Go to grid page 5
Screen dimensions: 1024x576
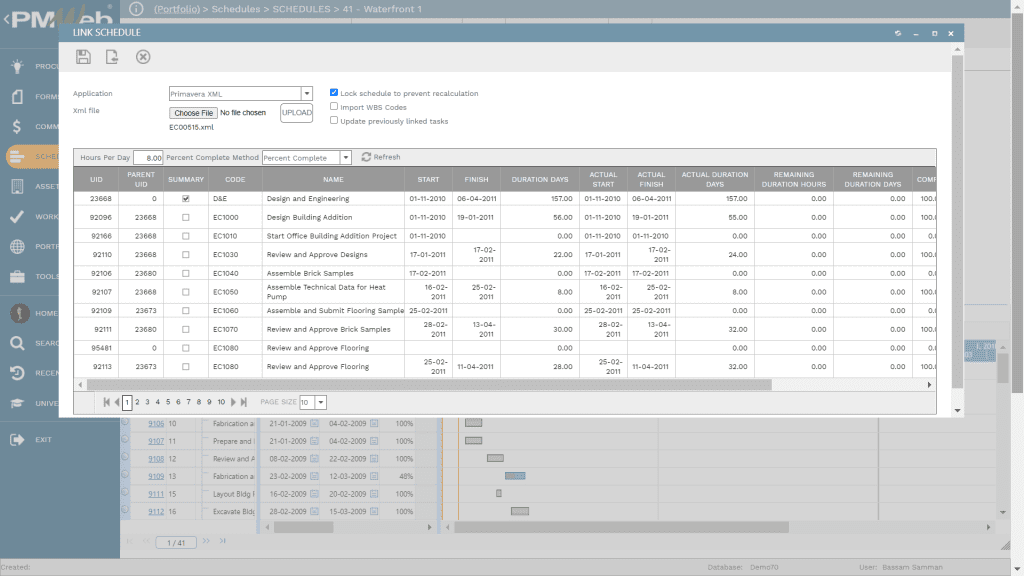[x=168, y=402]
